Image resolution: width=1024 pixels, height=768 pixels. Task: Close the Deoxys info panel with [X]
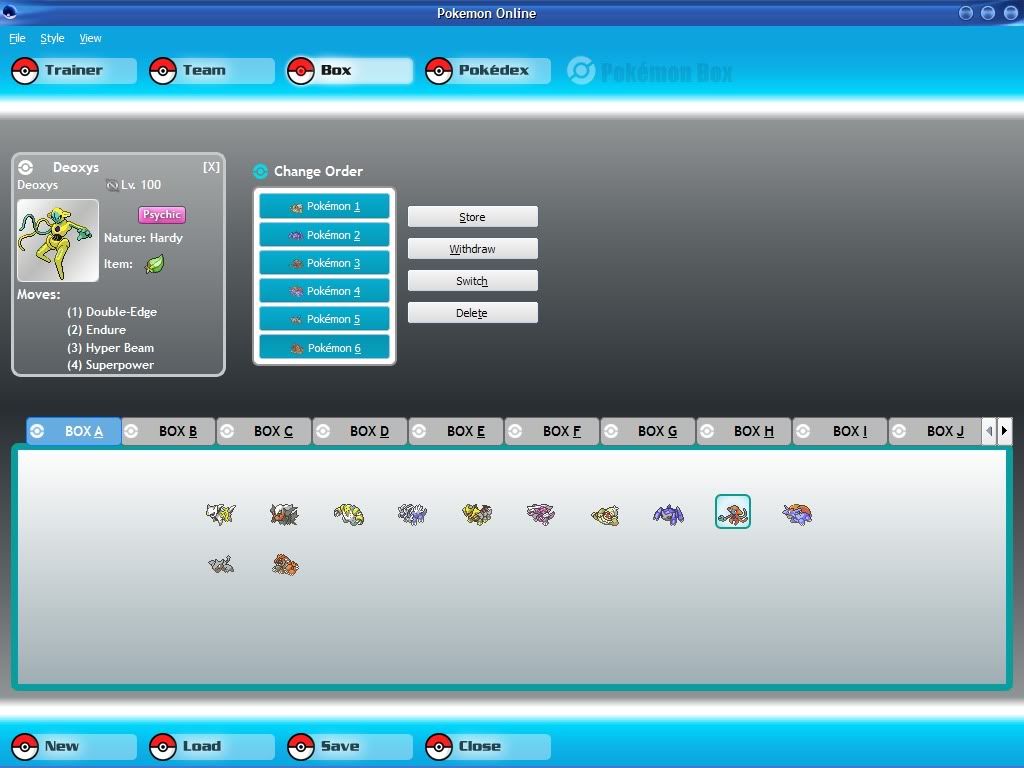211,167
